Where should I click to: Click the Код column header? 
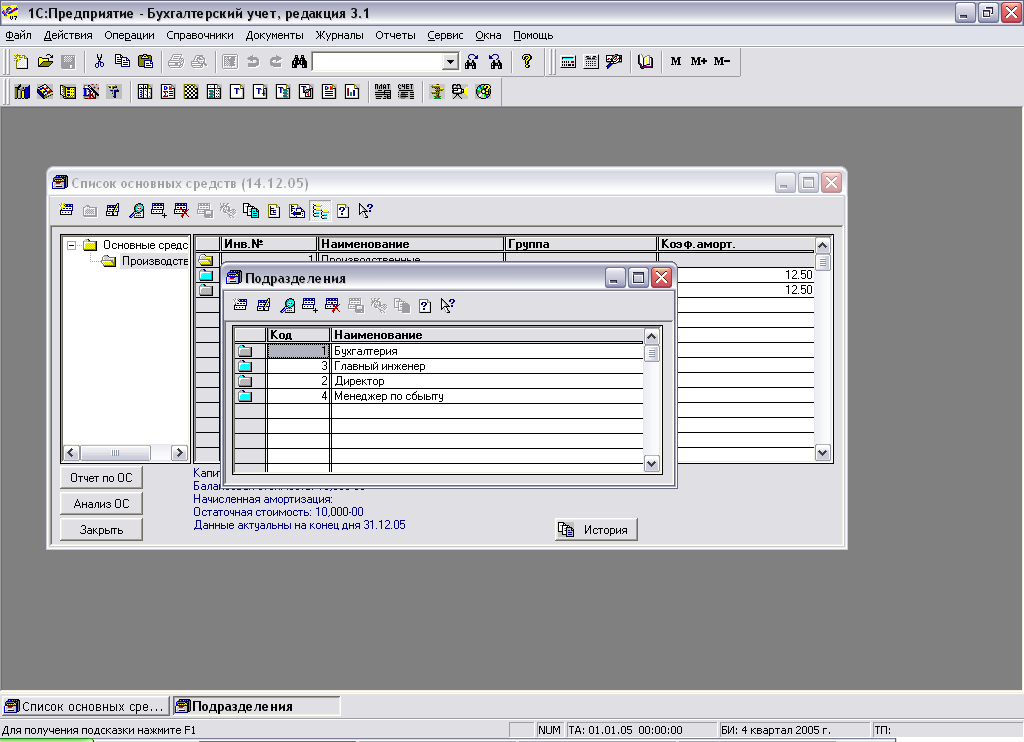pyautogui.click(x=298, y=335)
